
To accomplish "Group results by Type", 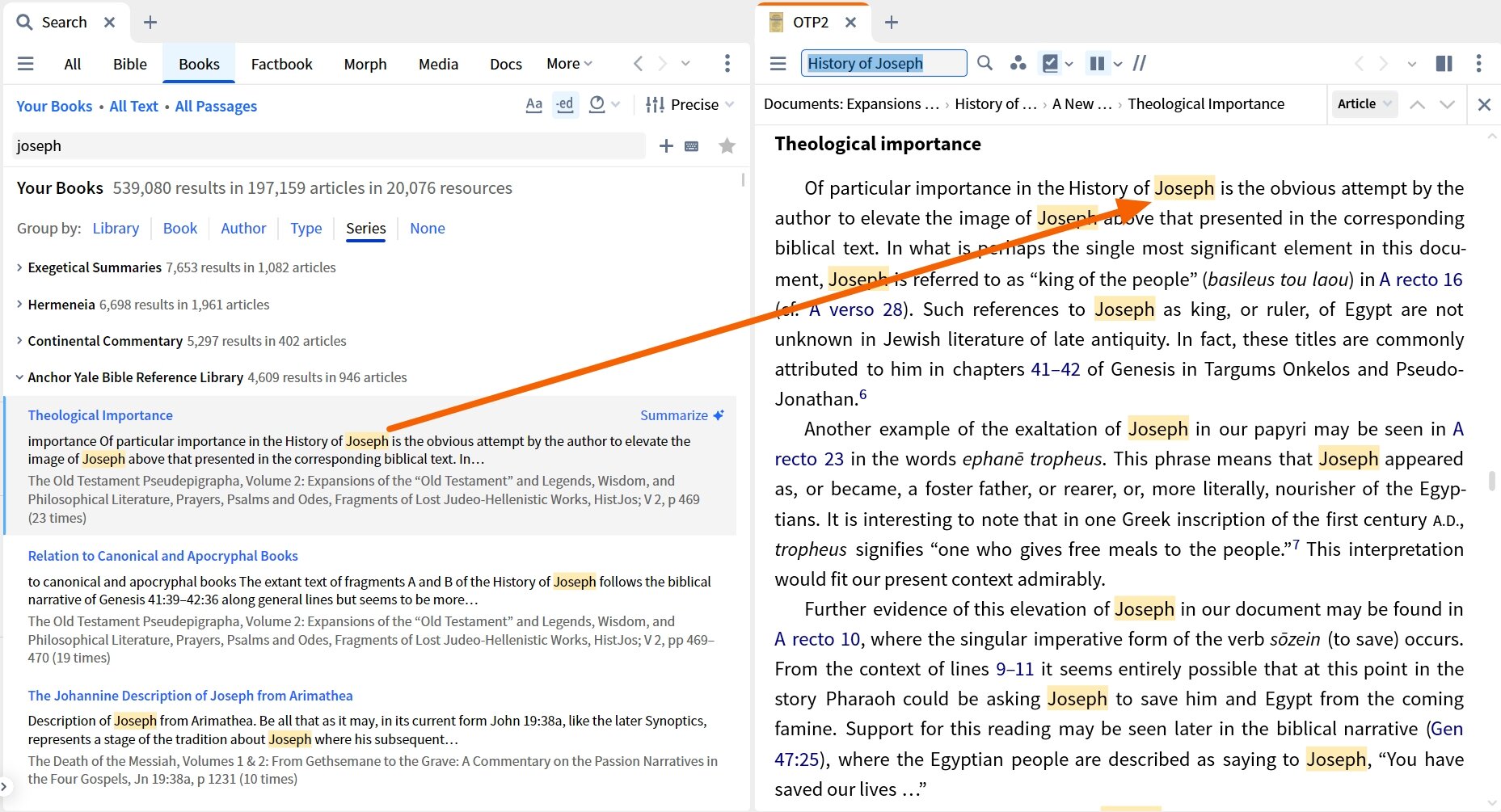I will pyautogui.click(x=306, y=229).
